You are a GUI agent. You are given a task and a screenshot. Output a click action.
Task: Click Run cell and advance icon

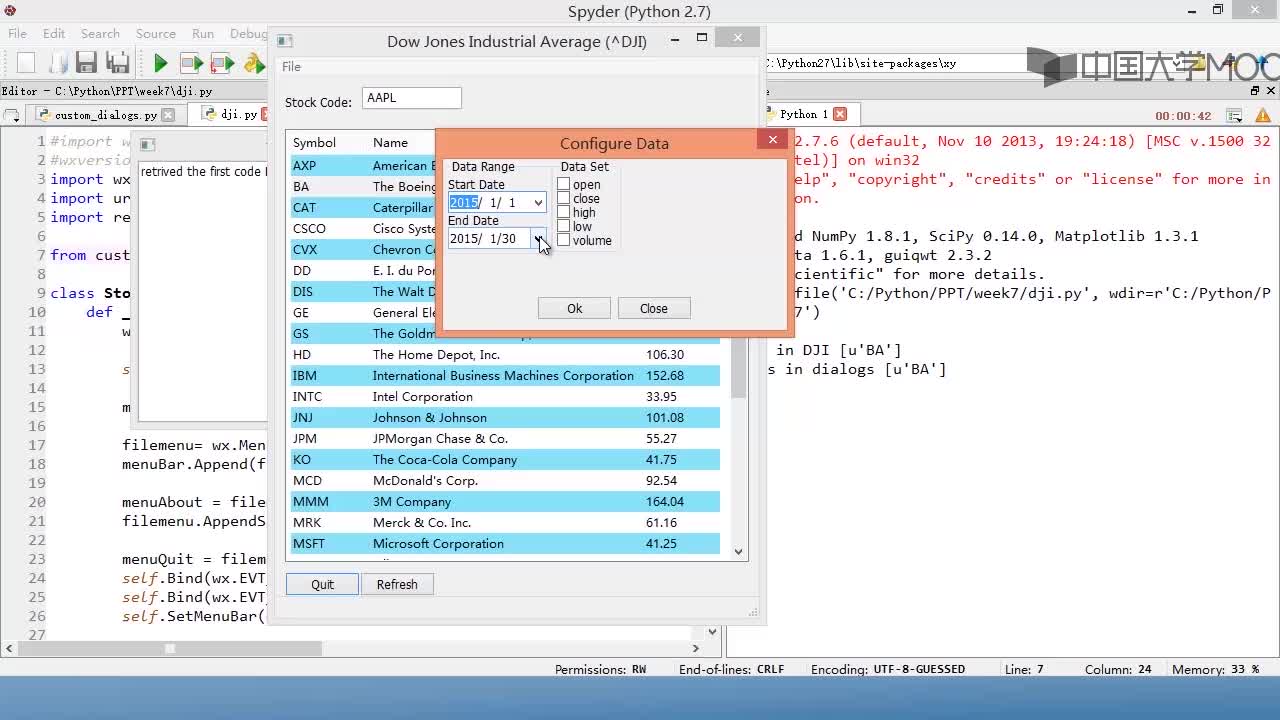click(x=222, y=63)
